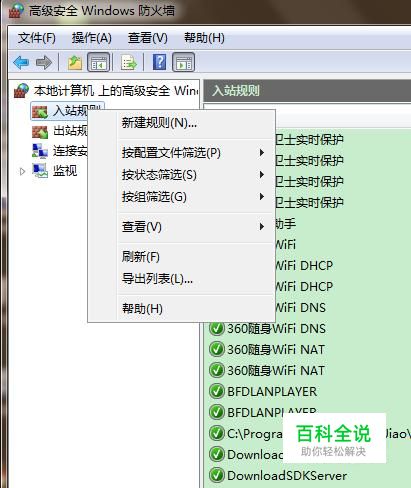411x488 pixels.
Task: Choose 新建规则(N)... from context menu
Action: (x=181, y=123)
